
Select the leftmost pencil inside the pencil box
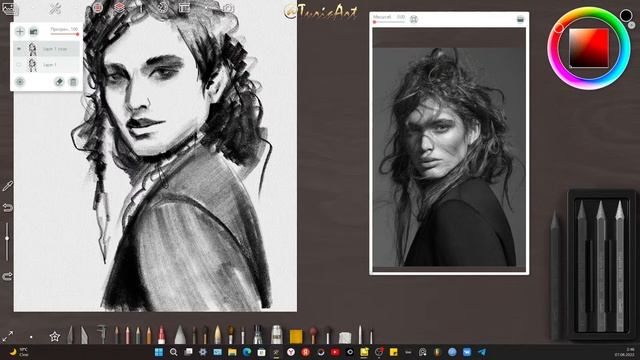[x=582, y=266]
